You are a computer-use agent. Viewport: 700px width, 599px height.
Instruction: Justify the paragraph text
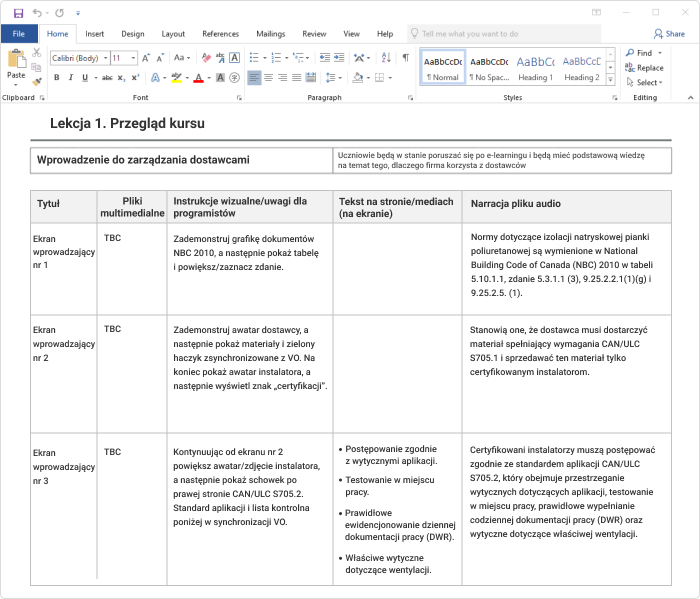point(296,78)
